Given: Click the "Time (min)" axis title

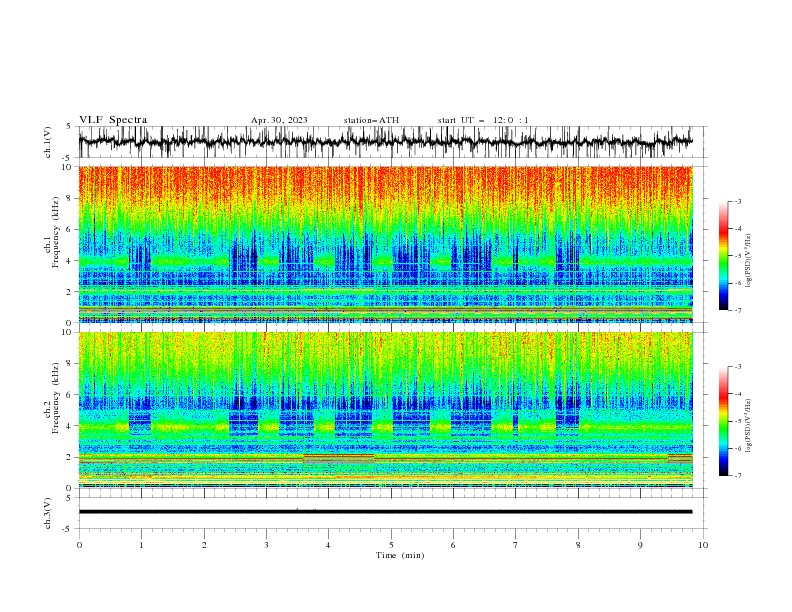Looking at the screenshot, I should coord(400,555).
